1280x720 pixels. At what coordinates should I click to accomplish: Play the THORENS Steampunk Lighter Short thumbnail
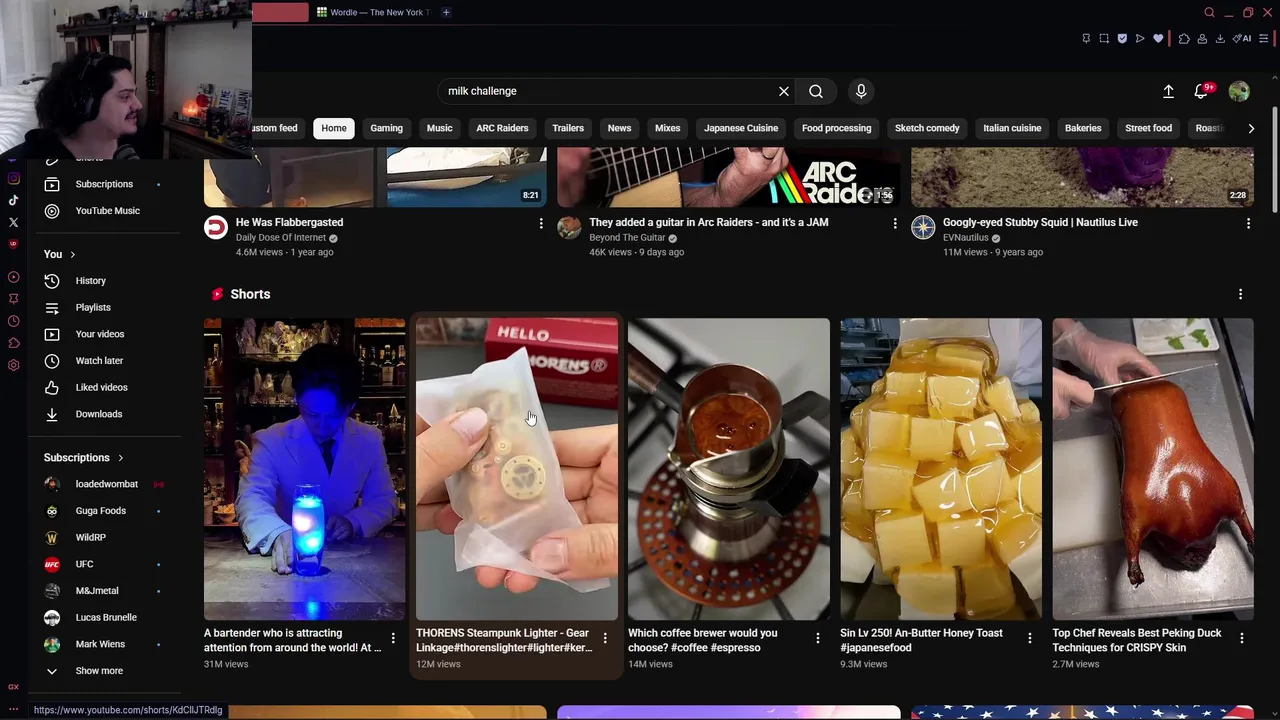(x=516, y=469)
